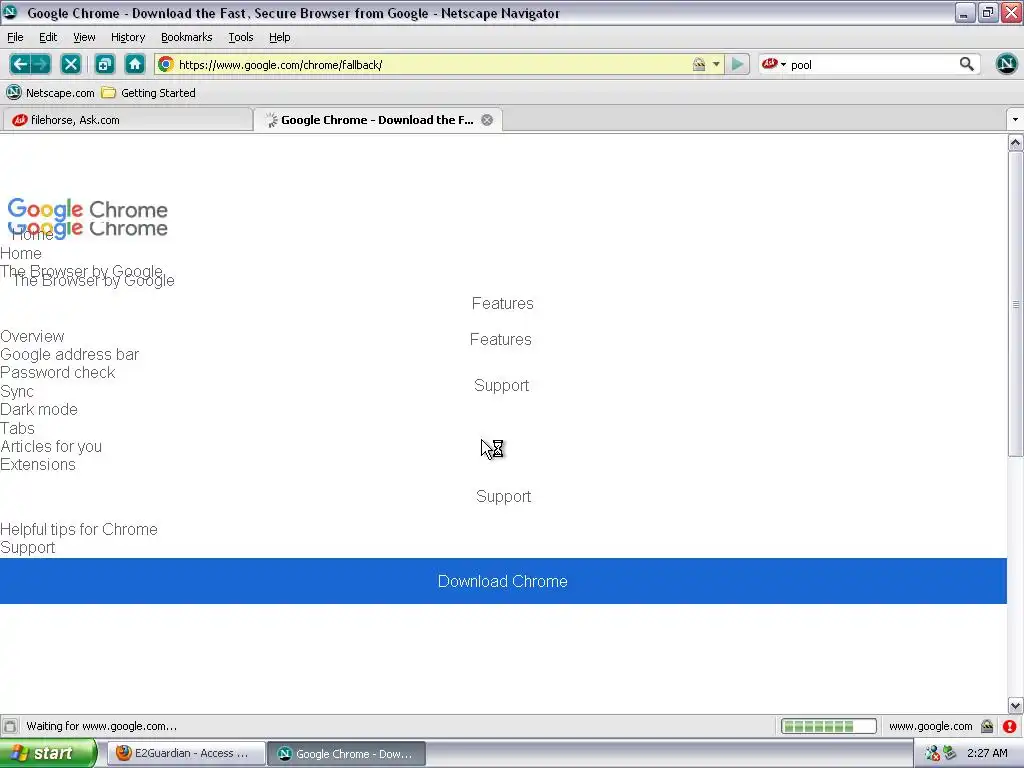This screenshot has height=768, width=1024.
Task: Click the vertical scrollbar thumb
Action: coord(1016,304)
